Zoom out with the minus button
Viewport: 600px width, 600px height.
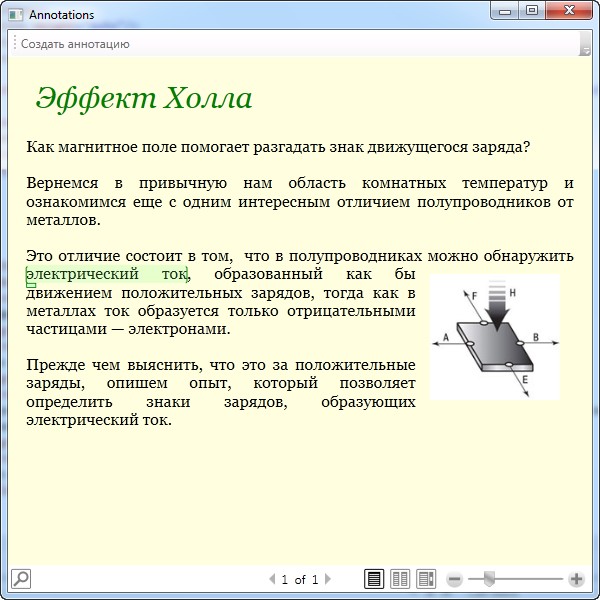[455, 579]
